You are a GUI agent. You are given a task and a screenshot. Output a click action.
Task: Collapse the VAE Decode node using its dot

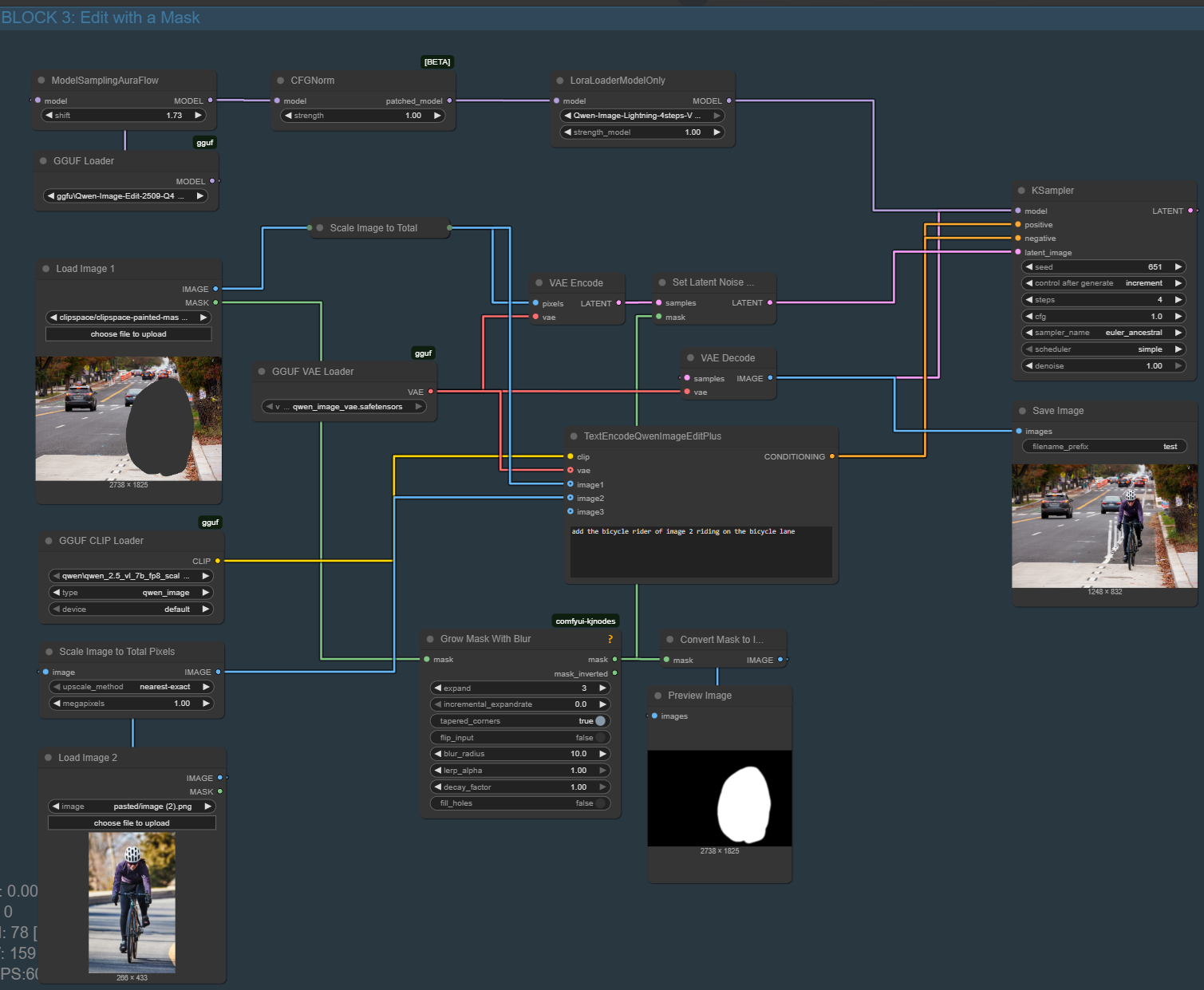(690, 358)
